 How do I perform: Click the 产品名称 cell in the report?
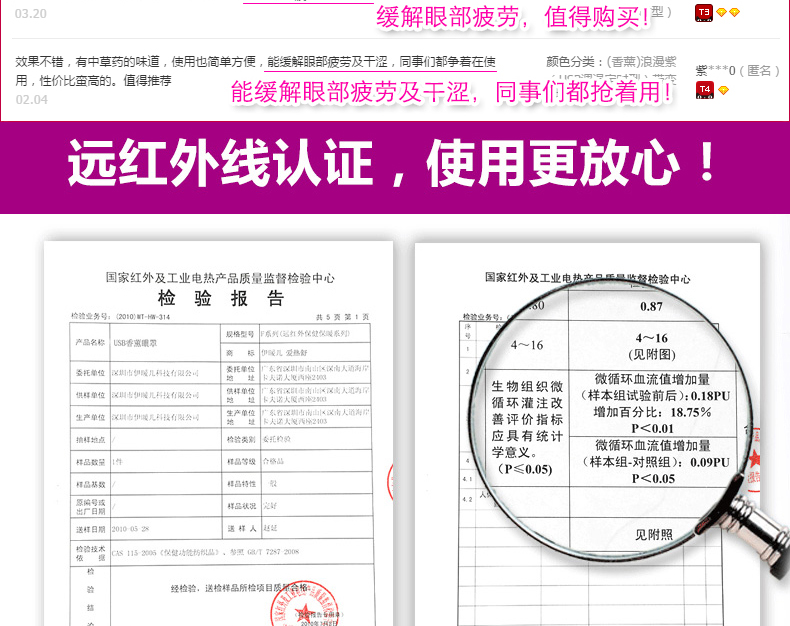pyautogui.click(x=90, y=342)
